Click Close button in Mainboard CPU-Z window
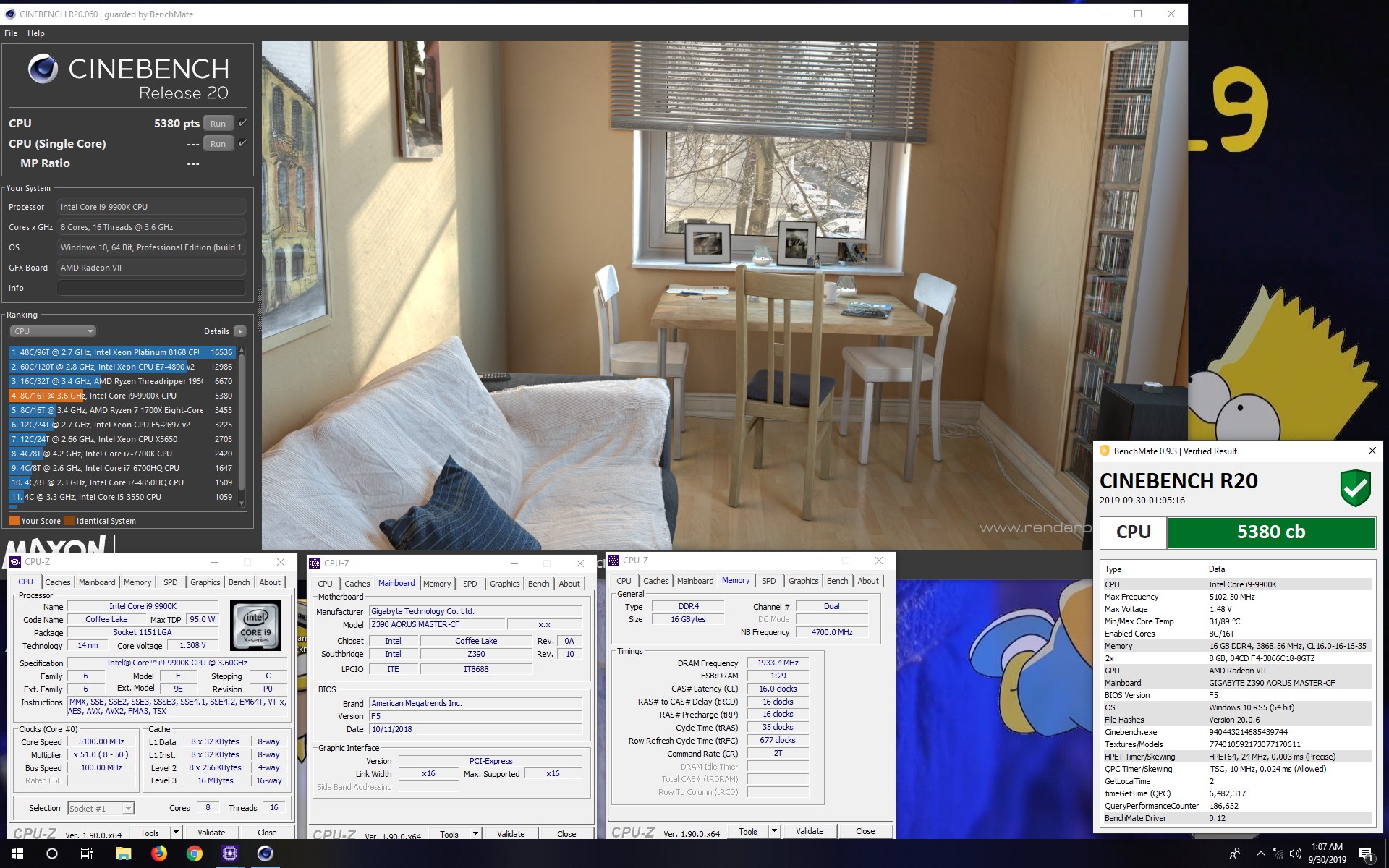 click(x=566, y=834)
